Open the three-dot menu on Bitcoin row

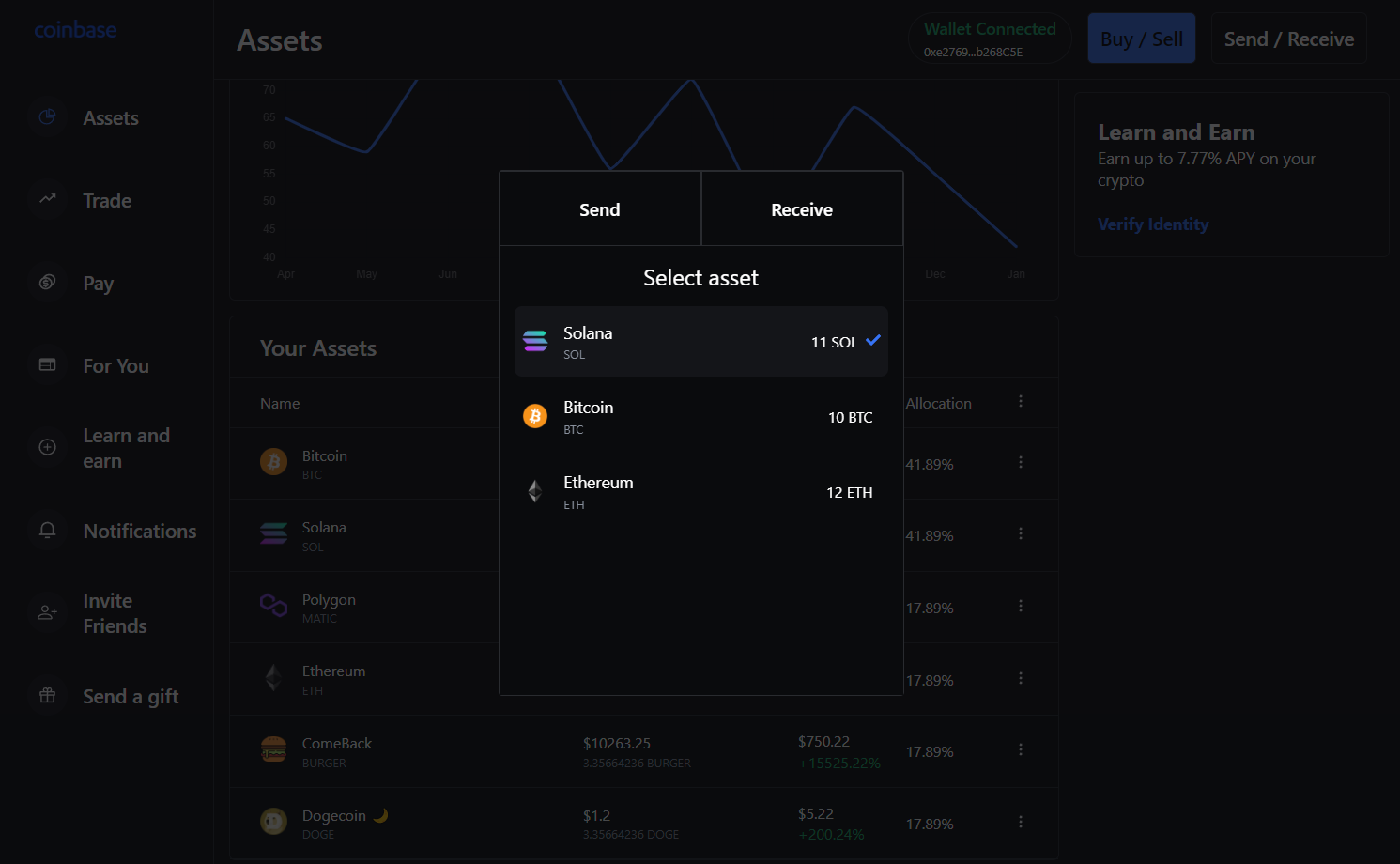(1021, 462)
